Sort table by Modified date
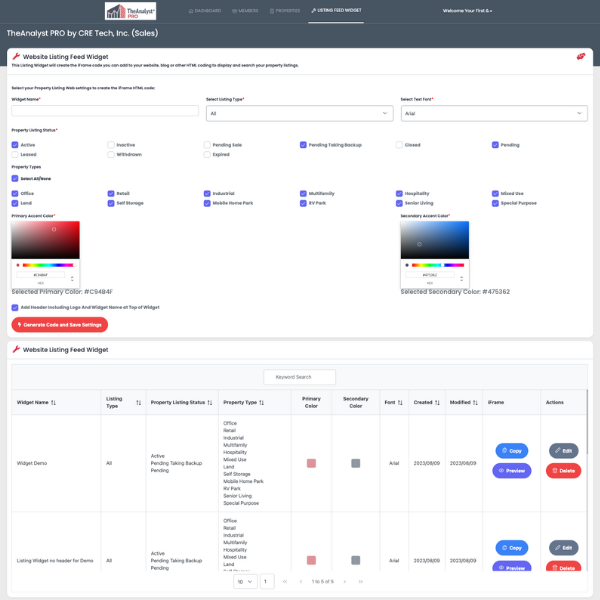Image resolution: width=600 pixels, height=600 pixels. pos(475,403)
